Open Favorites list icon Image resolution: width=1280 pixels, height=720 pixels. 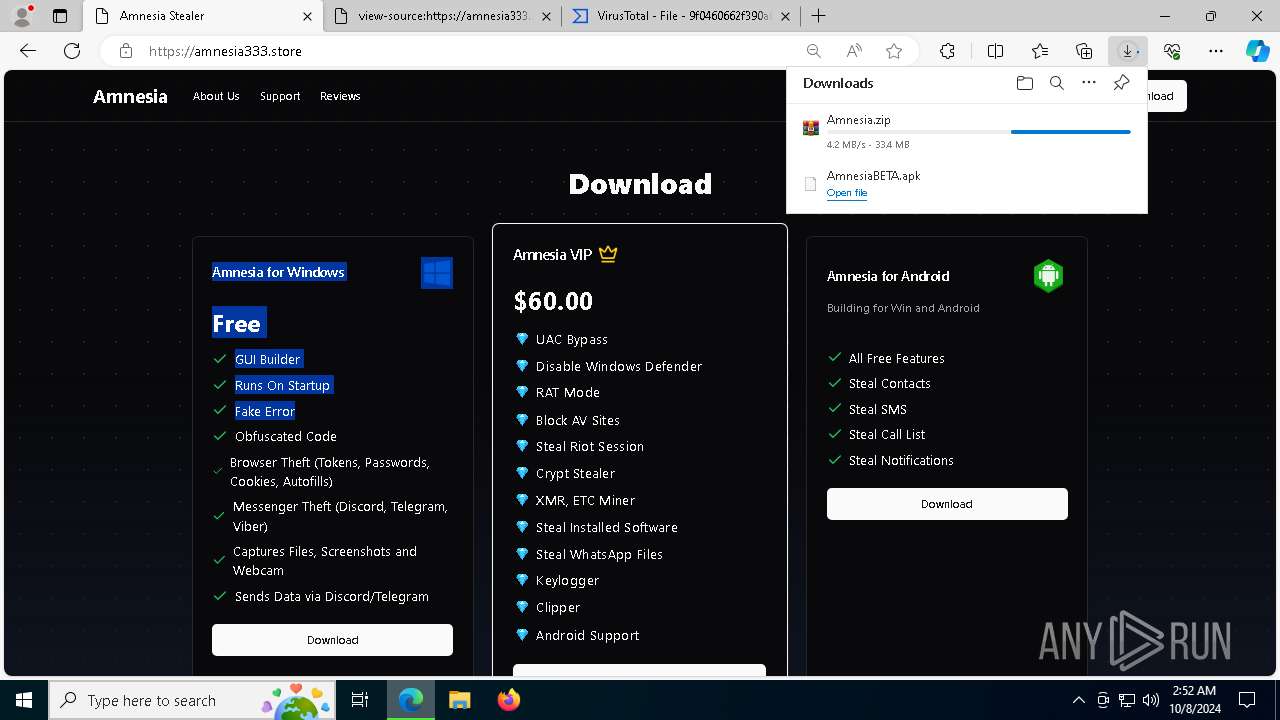point(1040,51)
